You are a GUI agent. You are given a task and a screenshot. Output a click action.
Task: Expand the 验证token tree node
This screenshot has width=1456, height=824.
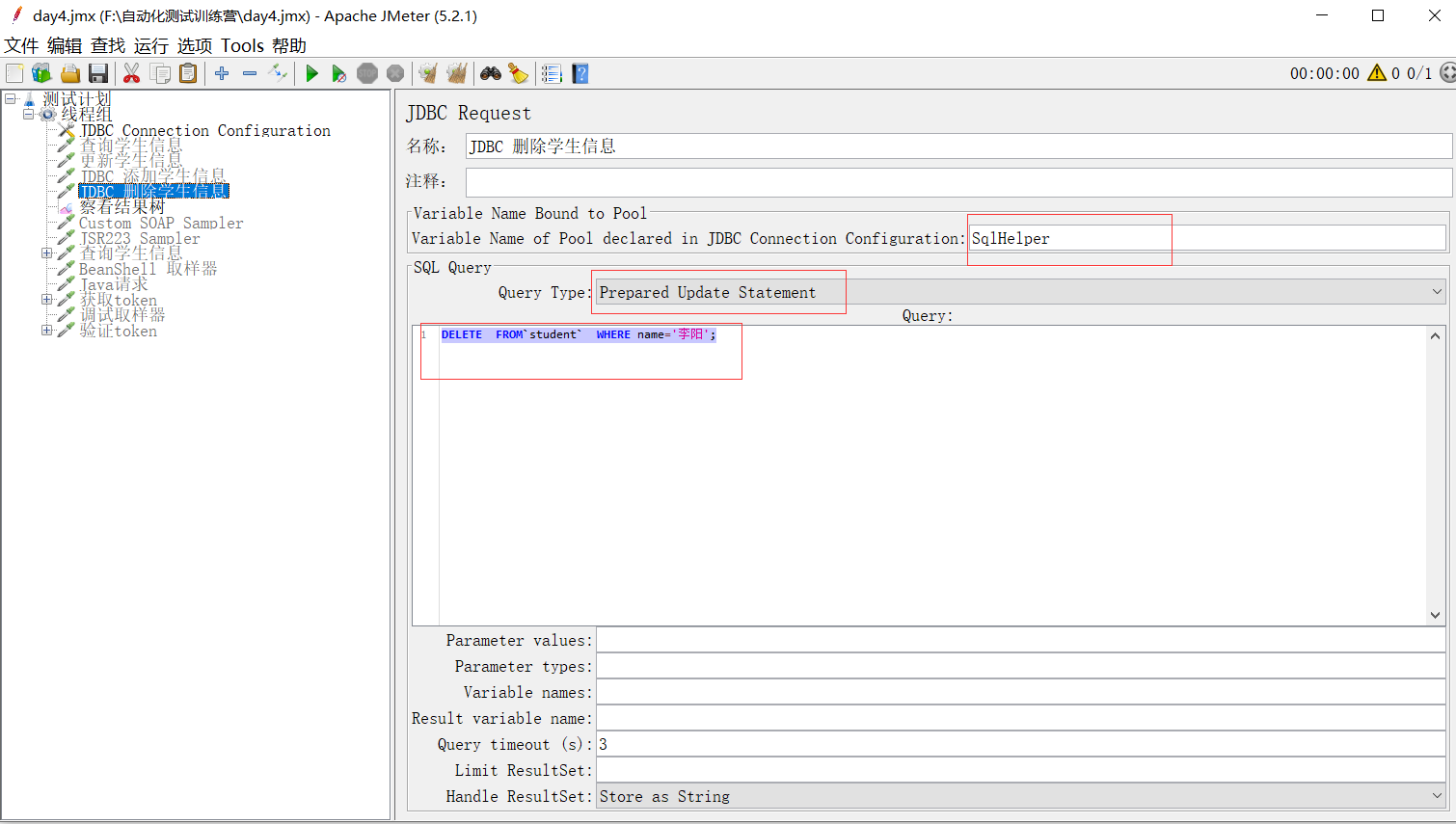[46, 331]
